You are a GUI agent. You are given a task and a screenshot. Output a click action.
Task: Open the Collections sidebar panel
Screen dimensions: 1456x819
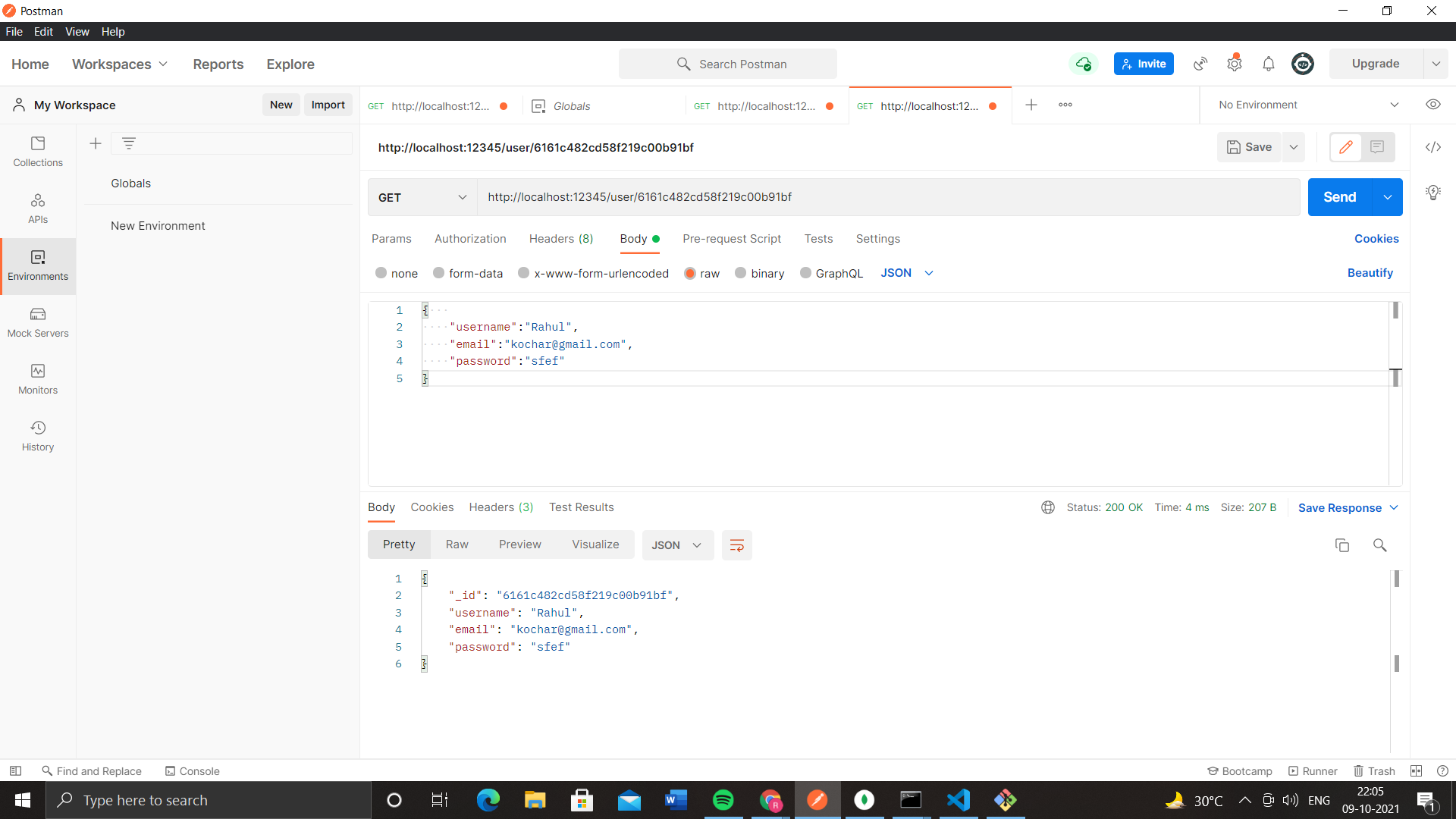pyautogui.click(x=38, y=152)
